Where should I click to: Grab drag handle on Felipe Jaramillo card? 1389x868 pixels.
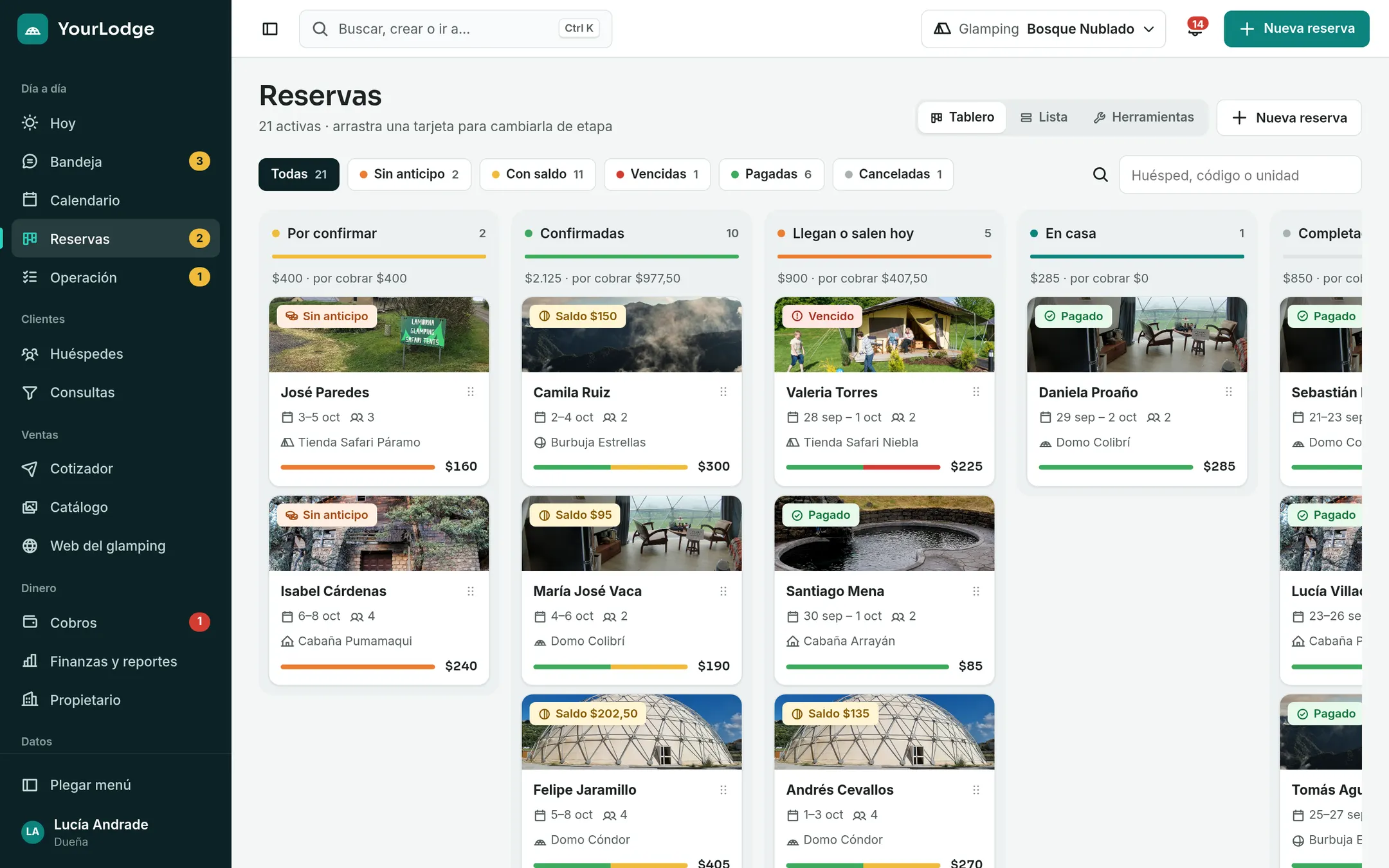click(723, 790)
